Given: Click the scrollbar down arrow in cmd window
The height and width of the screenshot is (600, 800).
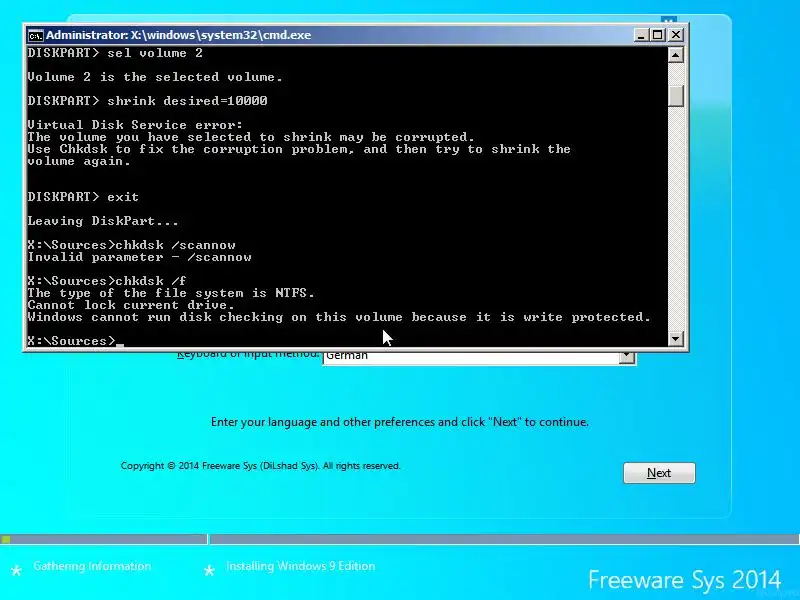Looking at the screenshot, I should (x=676, y=338).
